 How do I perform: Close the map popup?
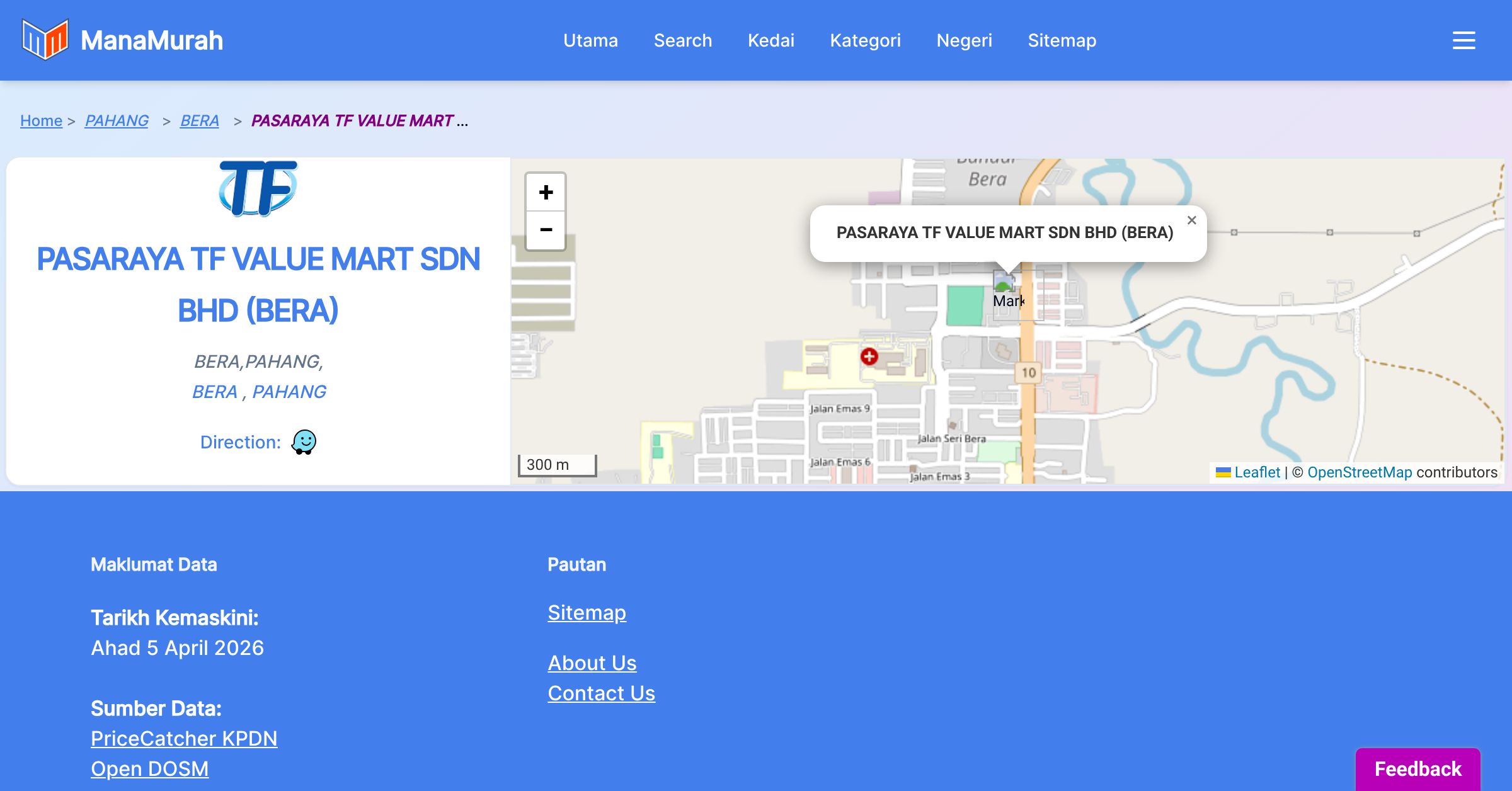pyautogui.click(x=1191, y=220)
